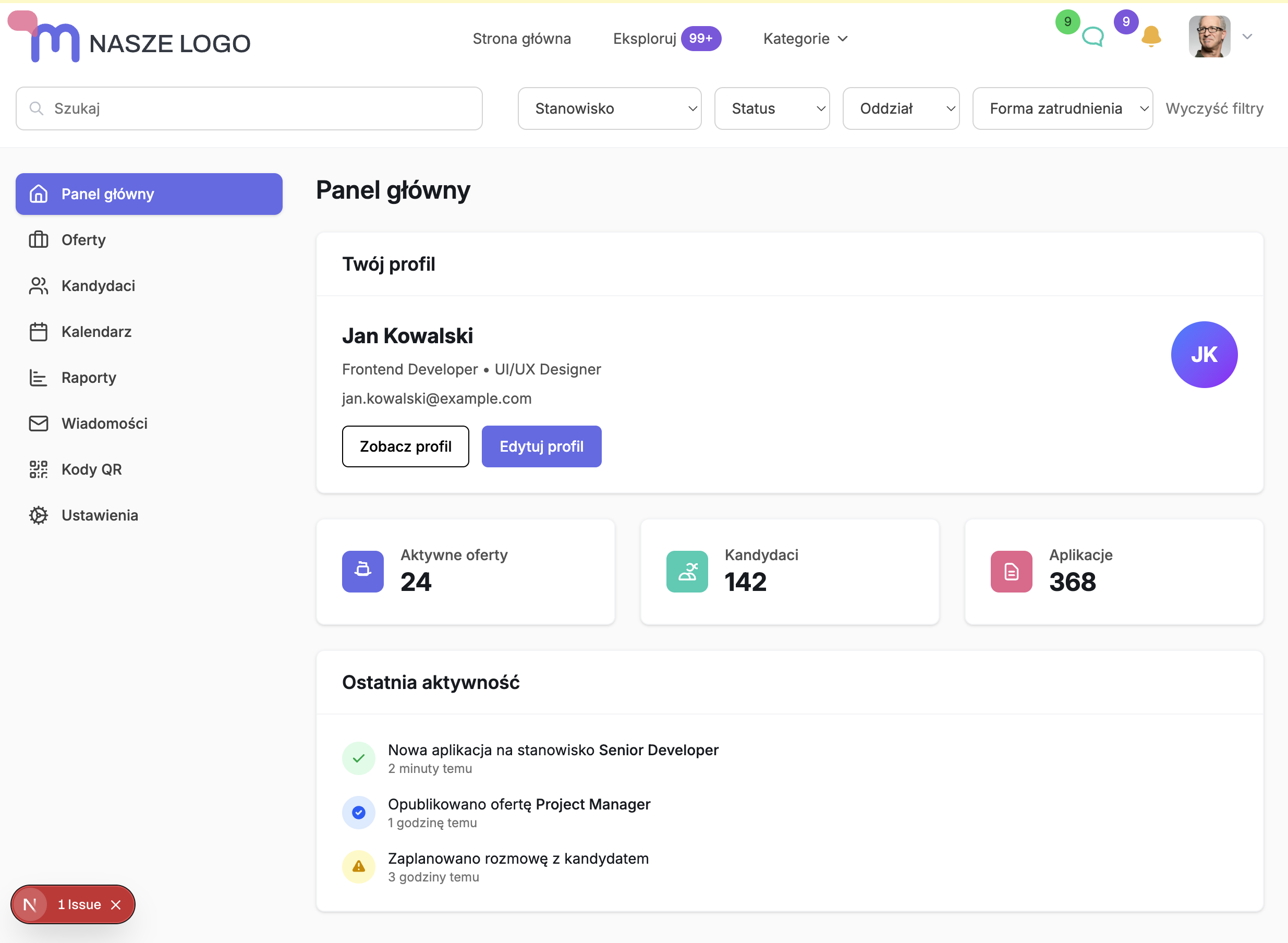This screenshot has height=943, width=1288.
Task: Open the Stanowisko dropdown
Action: coord(609,108)
